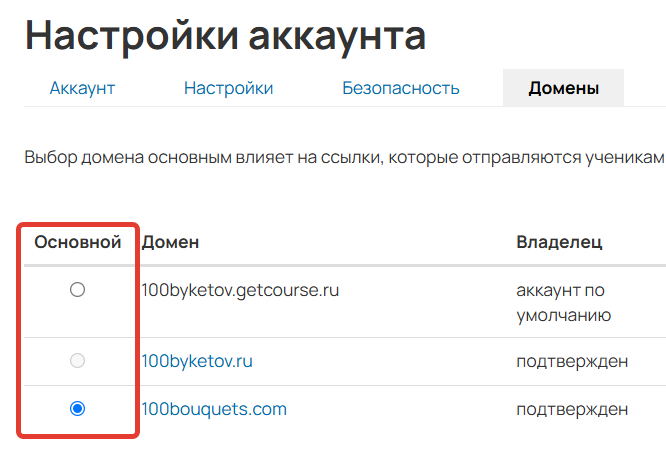The height and width of the screenshot is (473, 666).
Task: Click the Домен column header
Action: point(170,242)
